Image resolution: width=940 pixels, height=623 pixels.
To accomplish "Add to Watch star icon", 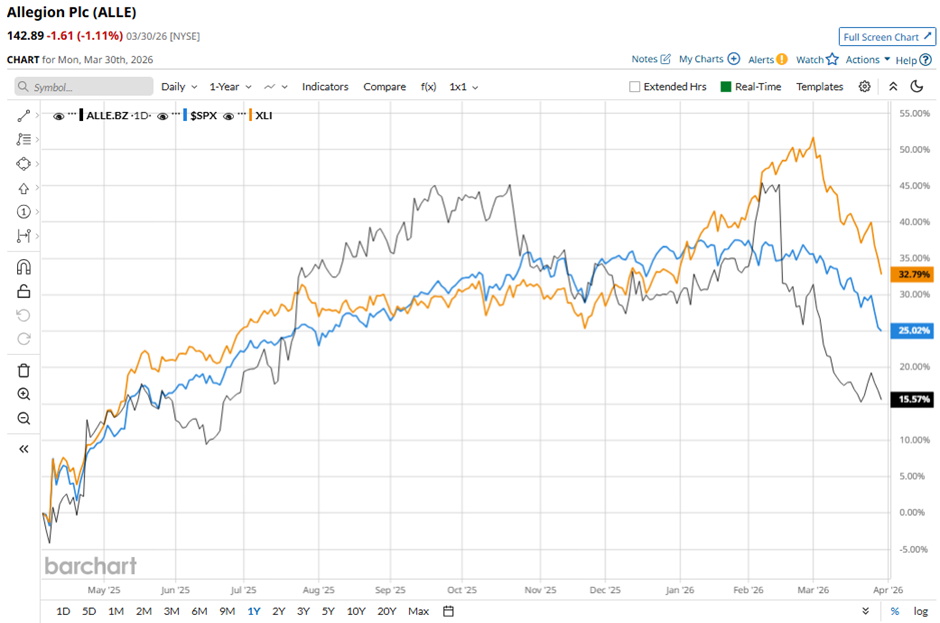I will point(832,59).
